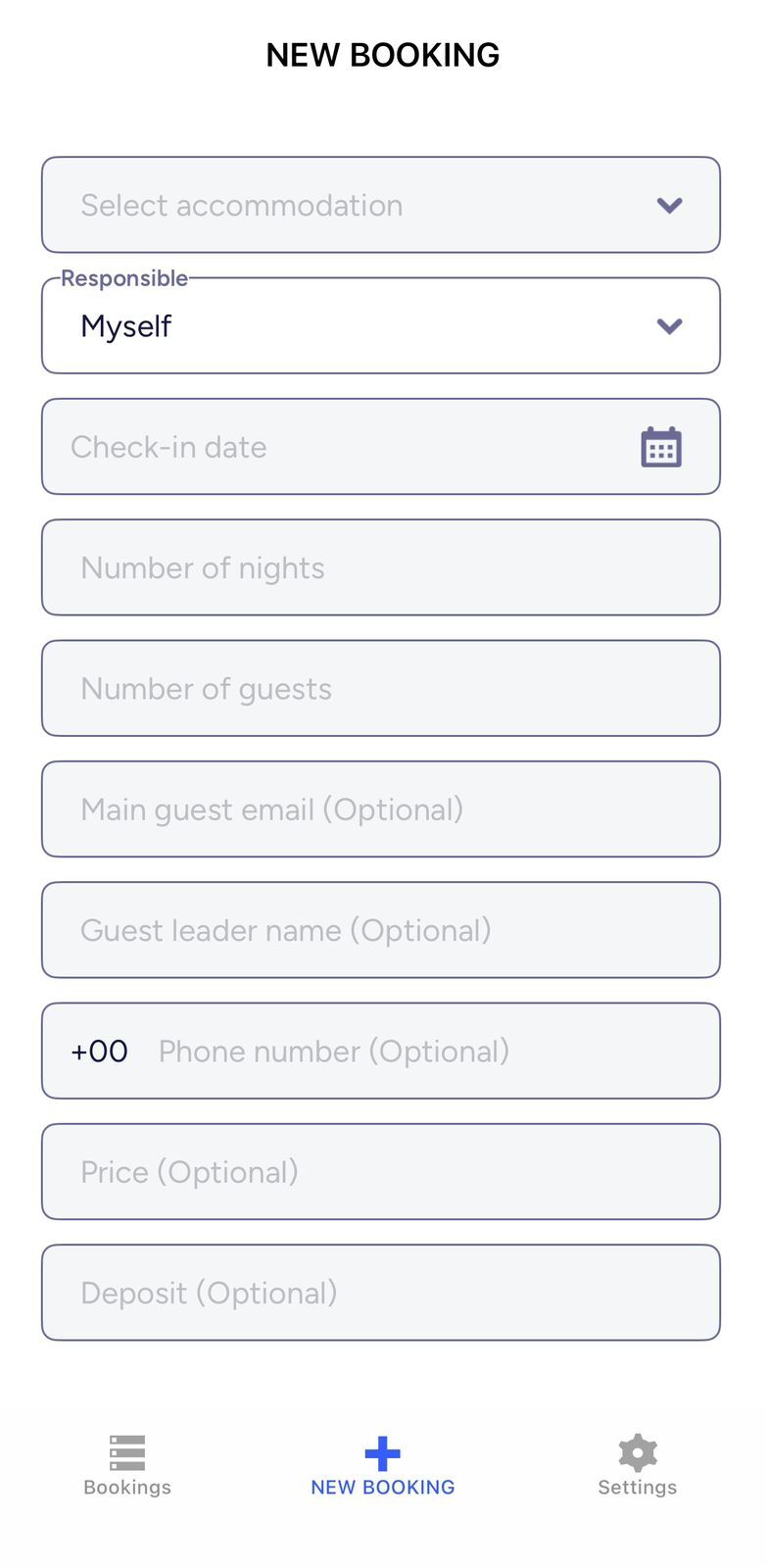Image resolution: width=766 pixels, height=1568 pixels.
Task: Focus the Main guest email field
Action: [380, 809]
